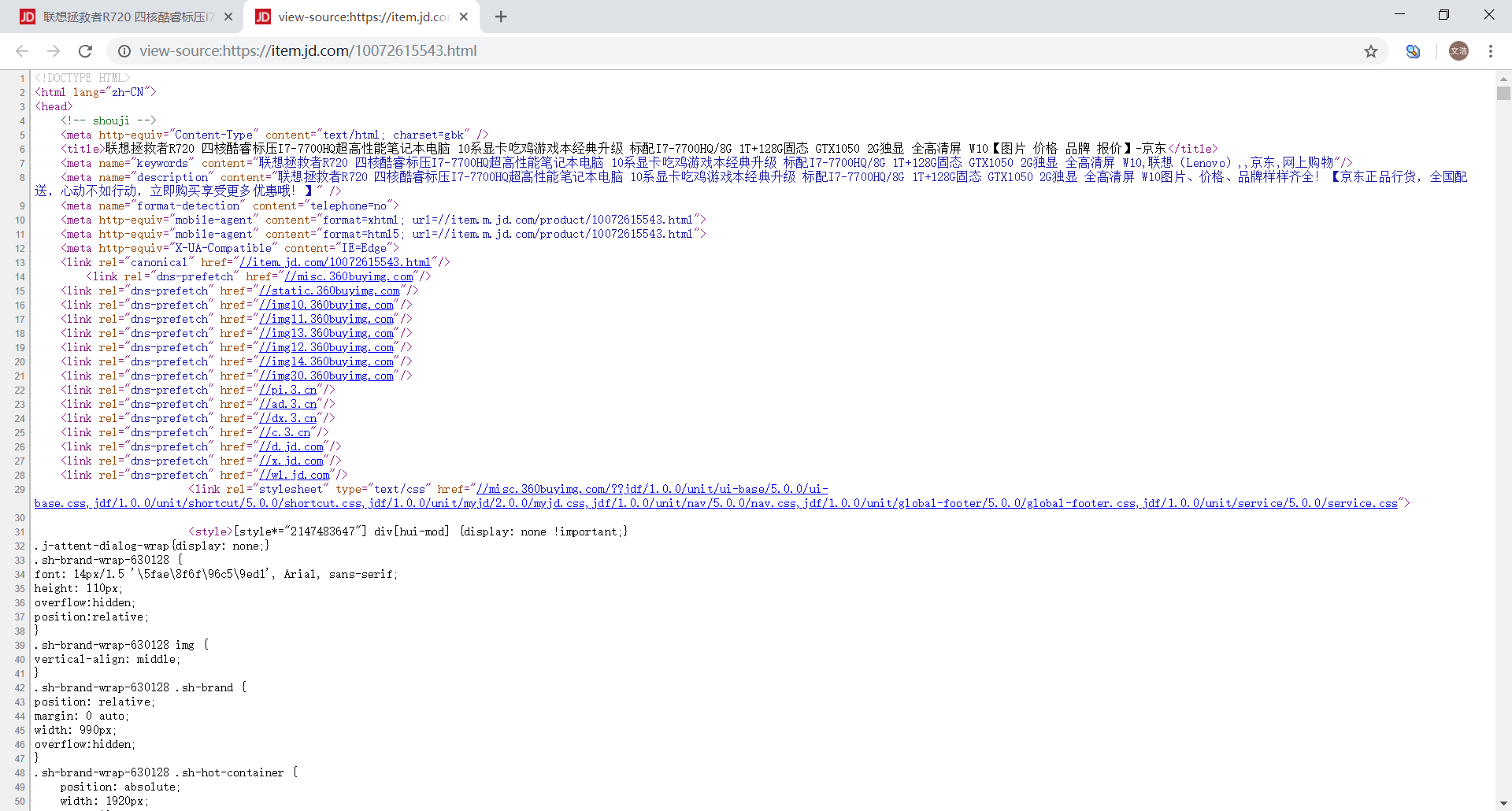Click the //img14.360buyimg.com link
The image size is (1512, 811).
tap(326, 361)
